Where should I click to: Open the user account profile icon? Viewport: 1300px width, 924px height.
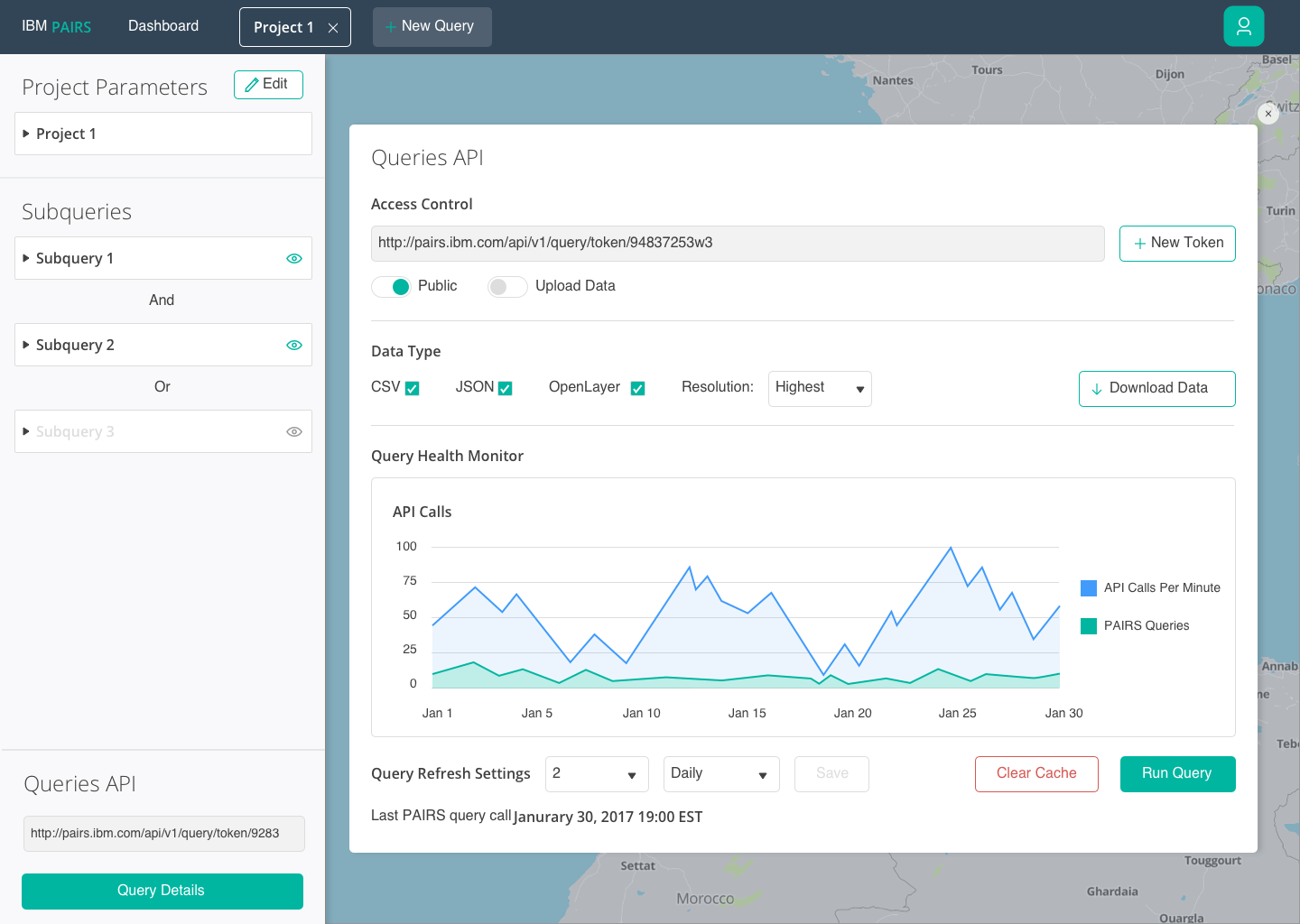point(1244,26)
